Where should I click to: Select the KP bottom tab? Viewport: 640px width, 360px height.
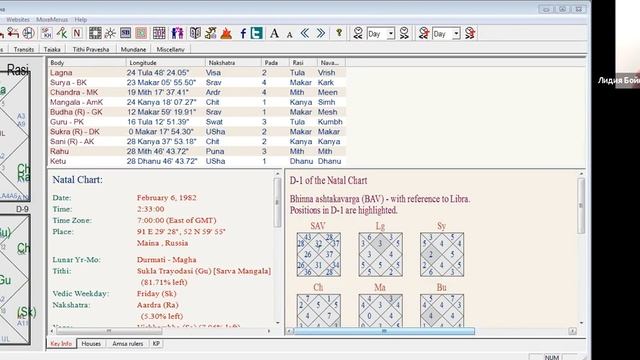pyautogui.click(x=156, y=344)
